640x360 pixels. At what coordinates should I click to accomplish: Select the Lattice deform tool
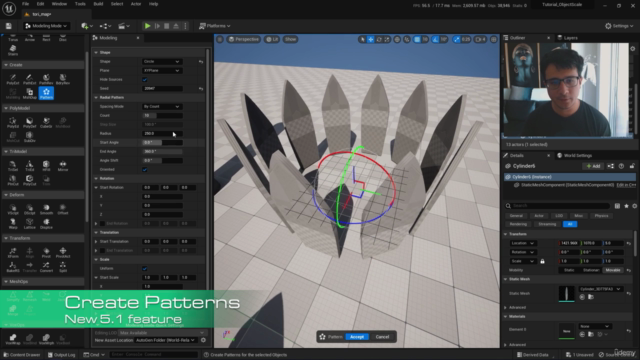point(29,224)
